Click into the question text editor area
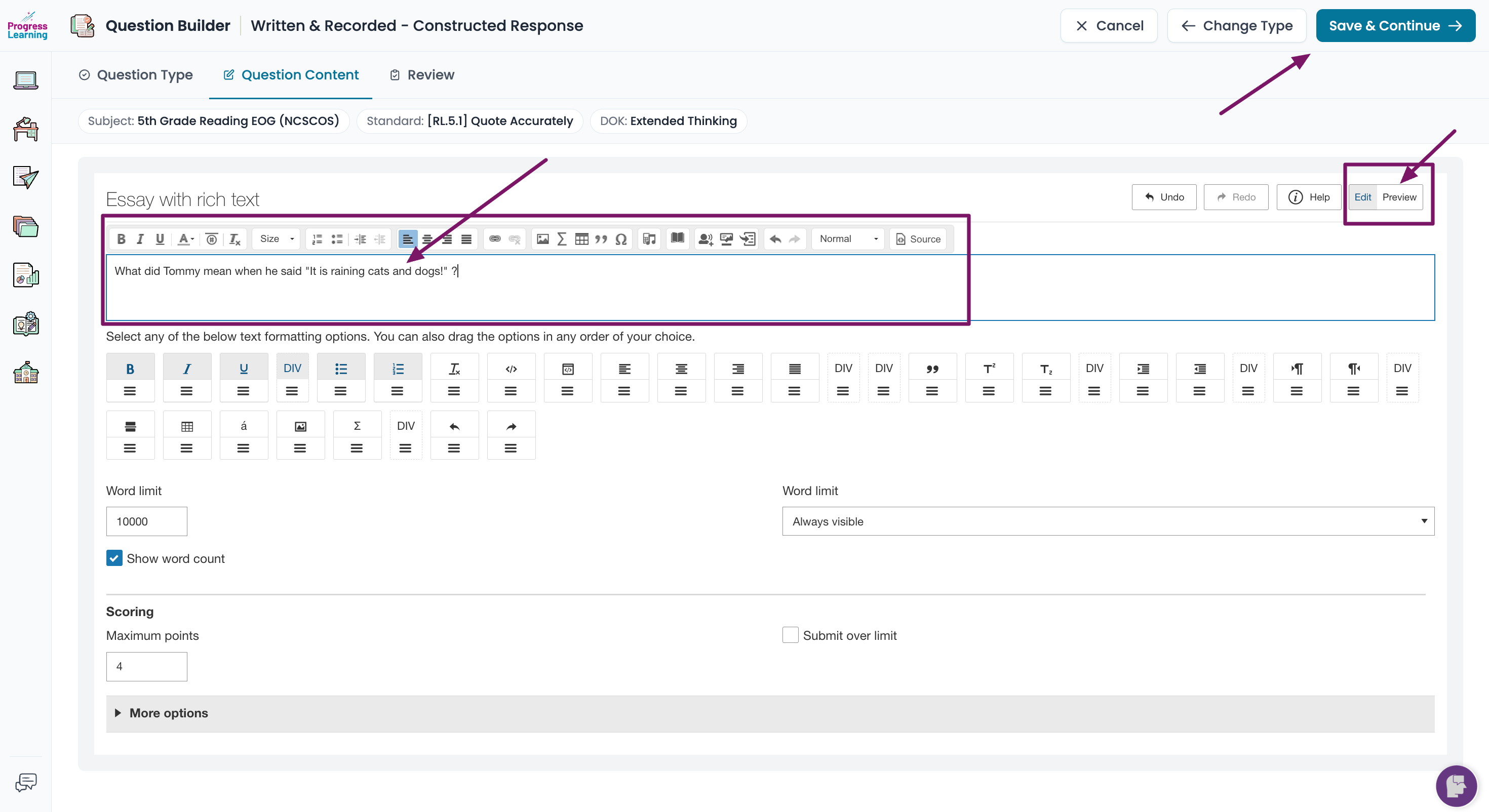Image resolution: width=1489 pixels, height=812 pixels. [770, 287]
